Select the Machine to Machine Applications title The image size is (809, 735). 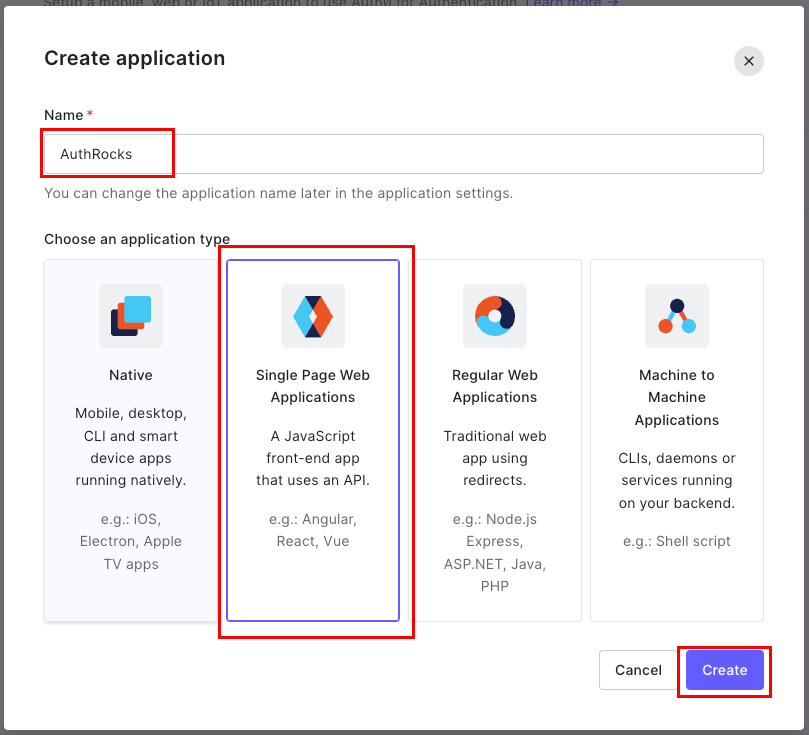[677, 397]
